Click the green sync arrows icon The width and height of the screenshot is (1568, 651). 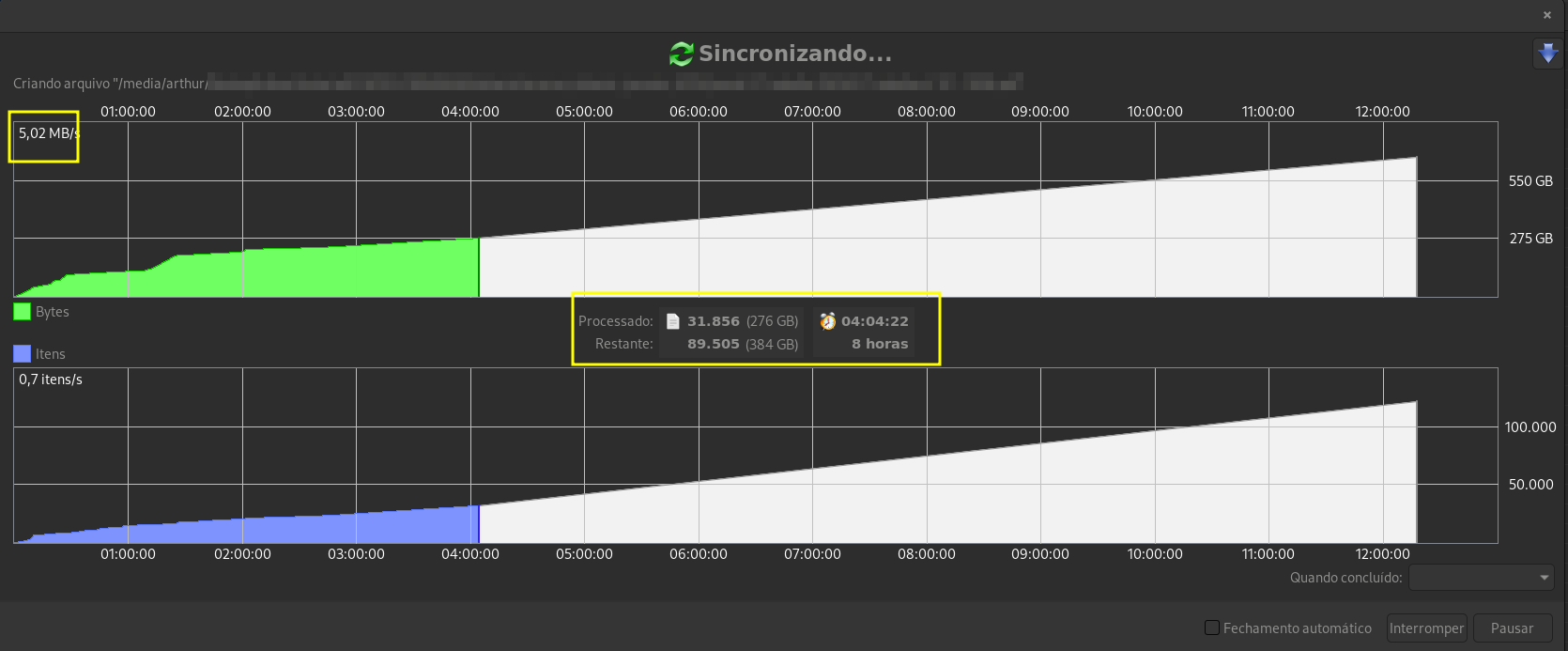pos(681,54)
